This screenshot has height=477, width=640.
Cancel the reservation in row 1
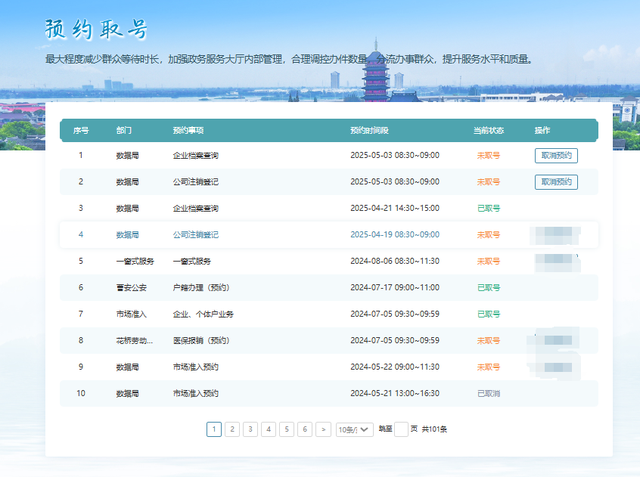point(556,156)
